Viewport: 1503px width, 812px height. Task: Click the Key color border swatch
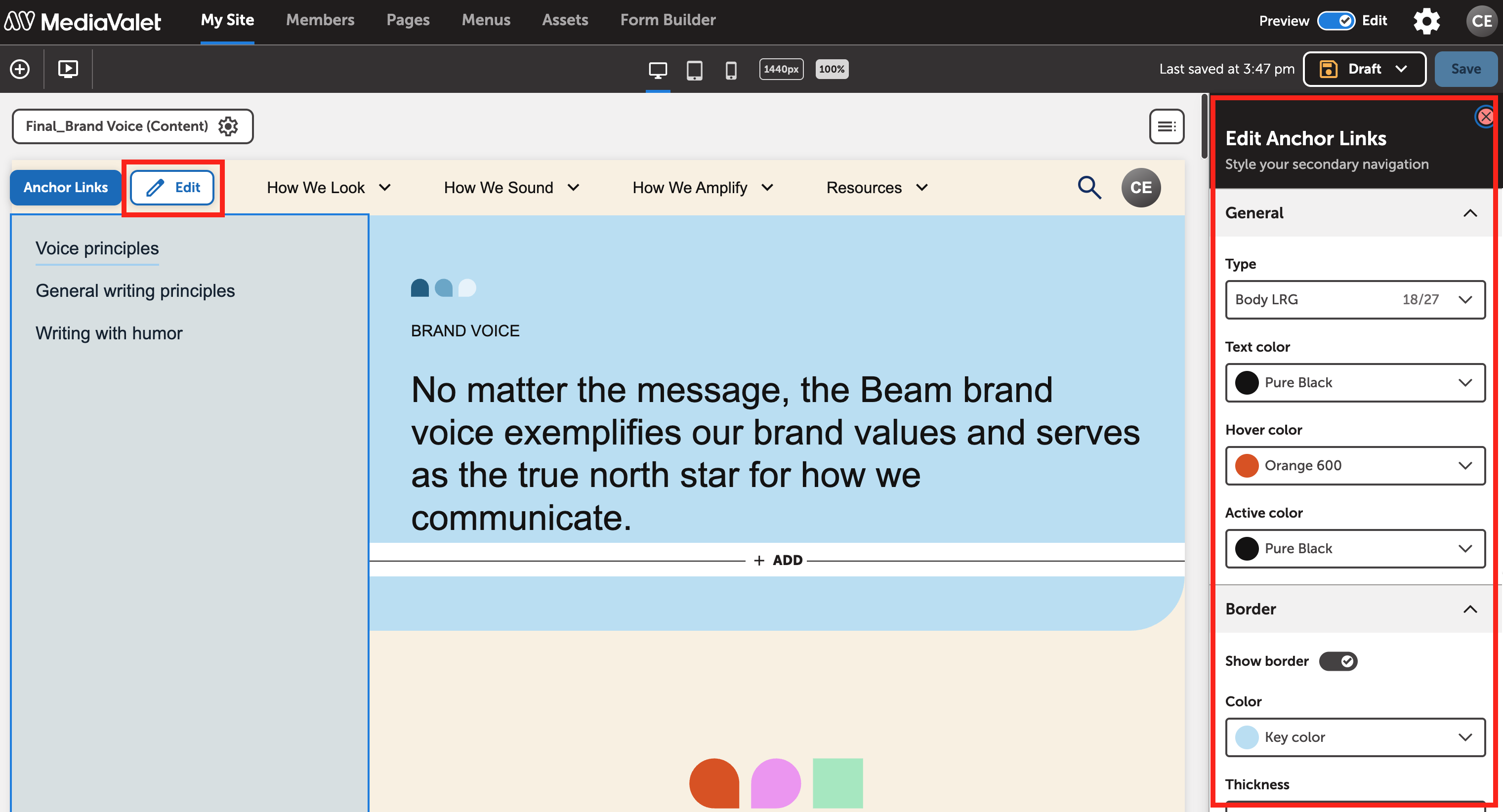click(x=1246, y=737)
